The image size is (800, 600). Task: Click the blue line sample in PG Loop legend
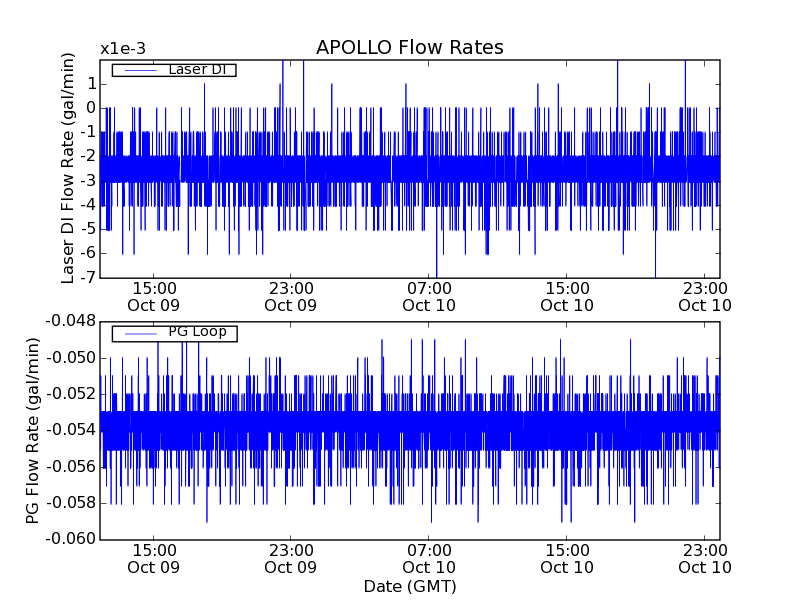[x=141, y=334]
